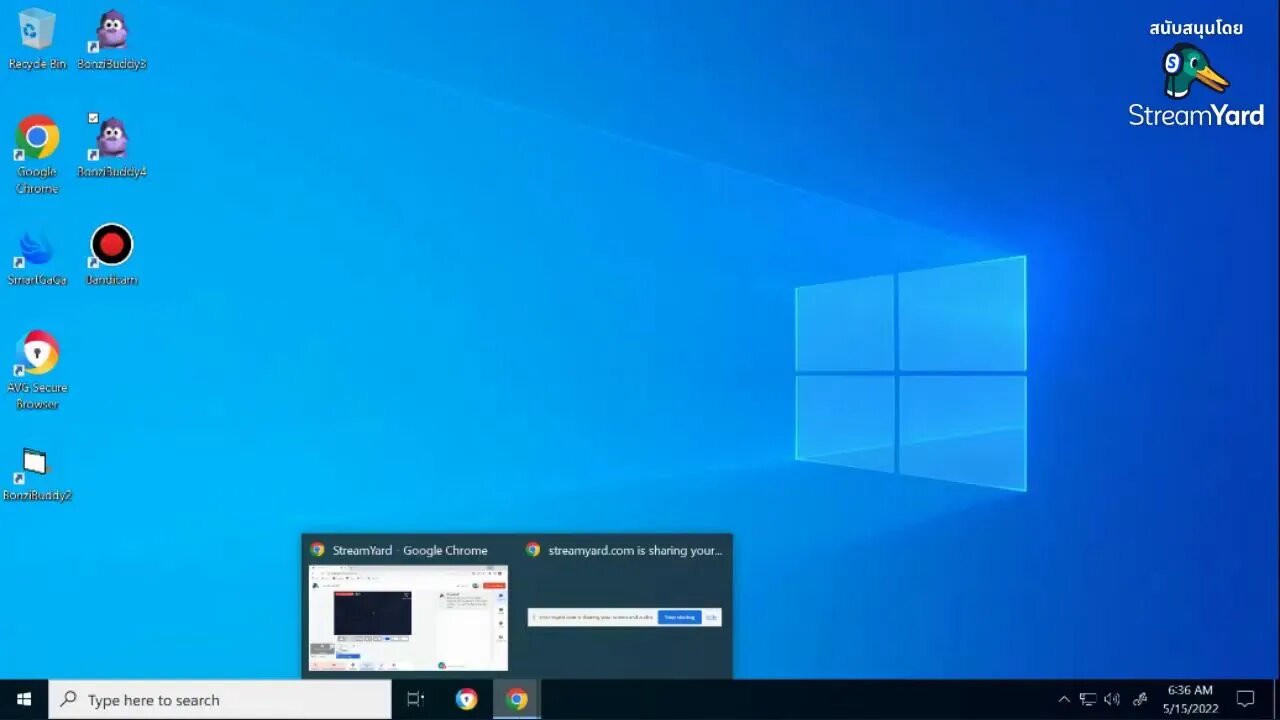The height and width of the screenshot is (720, 1280).
Task: Click the Show desktop sliver
Action: click(x=1277, y=700)
